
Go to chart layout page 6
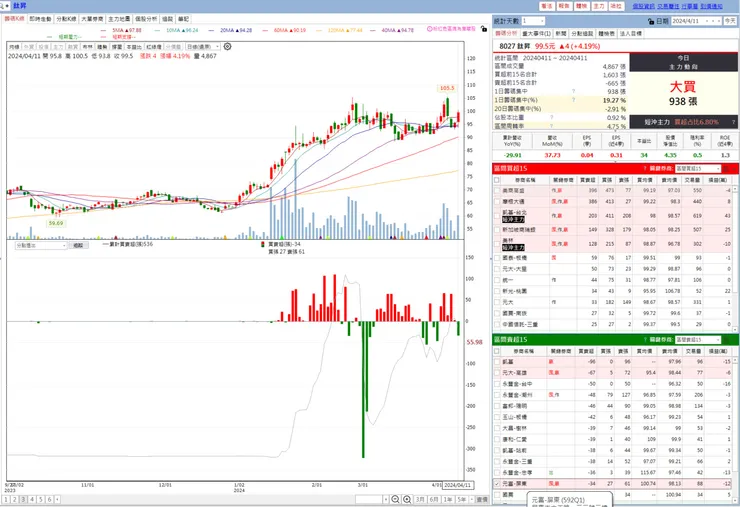tap(49, 499)
